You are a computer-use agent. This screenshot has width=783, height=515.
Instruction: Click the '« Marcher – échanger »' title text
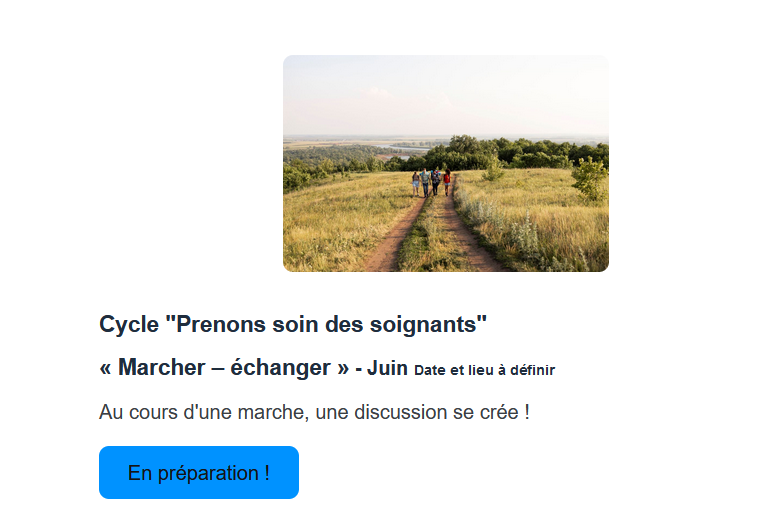[x=224, y=368]
